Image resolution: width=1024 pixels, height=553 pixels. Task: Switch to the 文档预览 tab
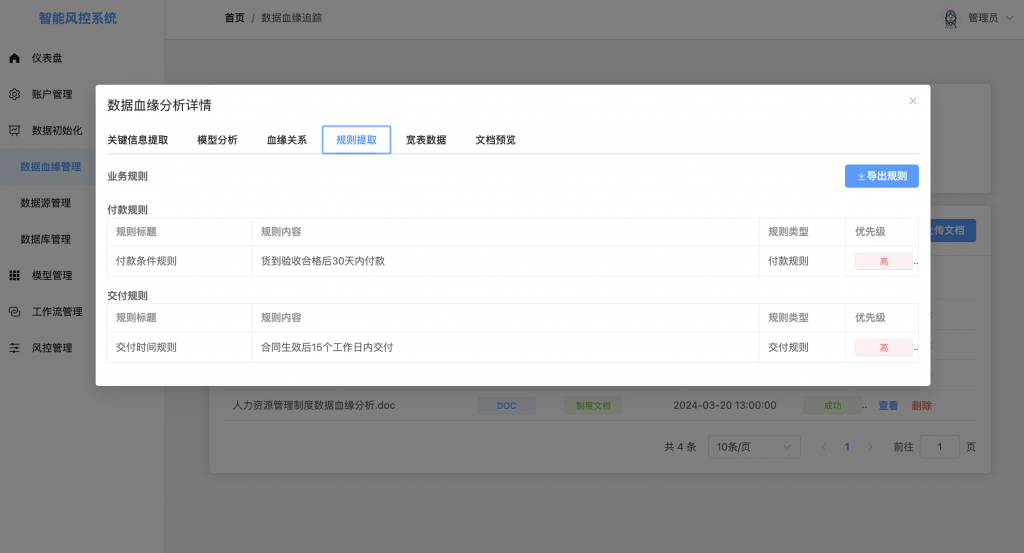click(496, 140)
